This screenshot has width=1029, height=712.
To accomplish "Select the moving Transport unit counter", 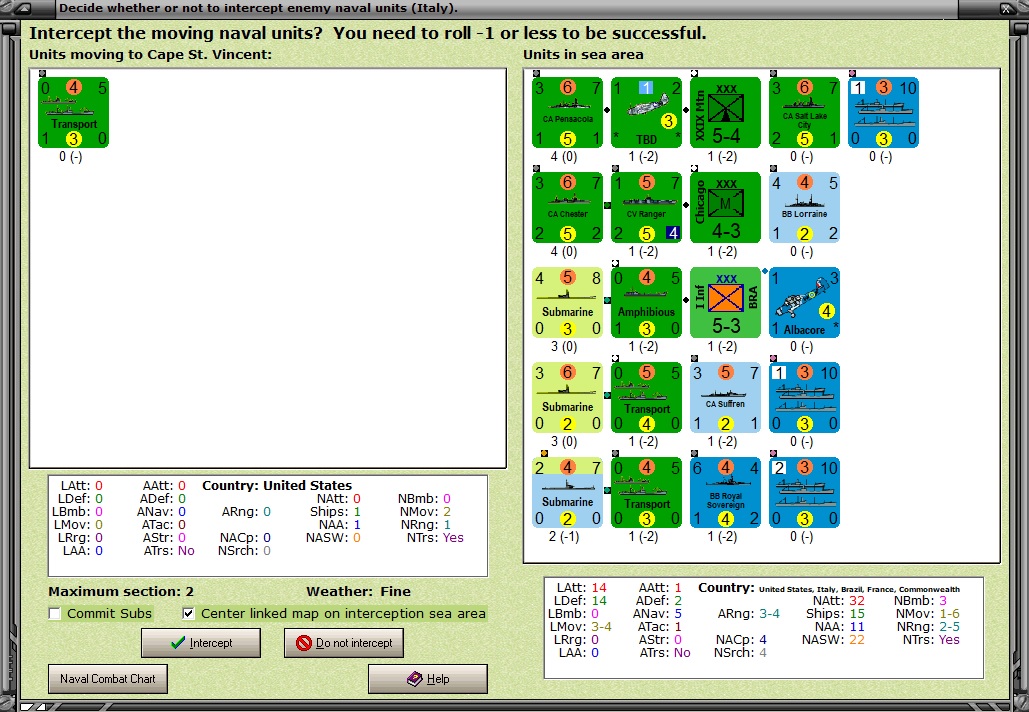I will click(74, 112).
